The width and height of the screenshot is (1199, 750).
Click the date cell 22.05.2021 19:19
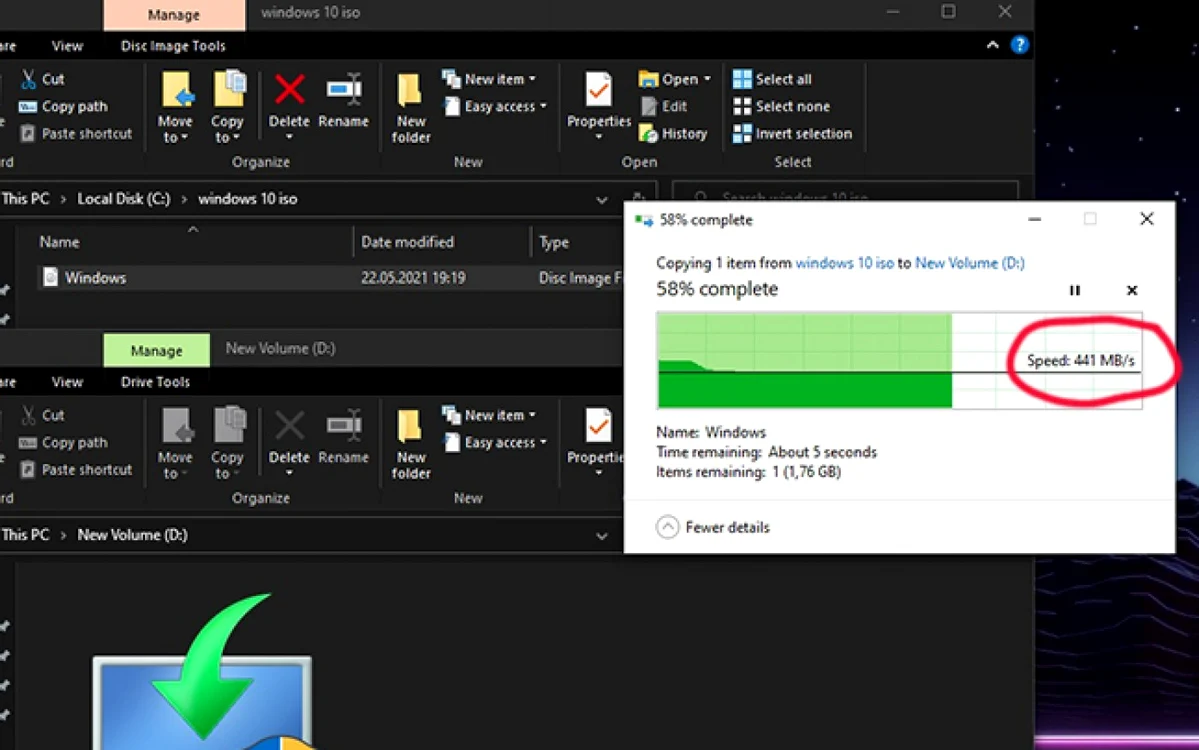tap(413, 278)
